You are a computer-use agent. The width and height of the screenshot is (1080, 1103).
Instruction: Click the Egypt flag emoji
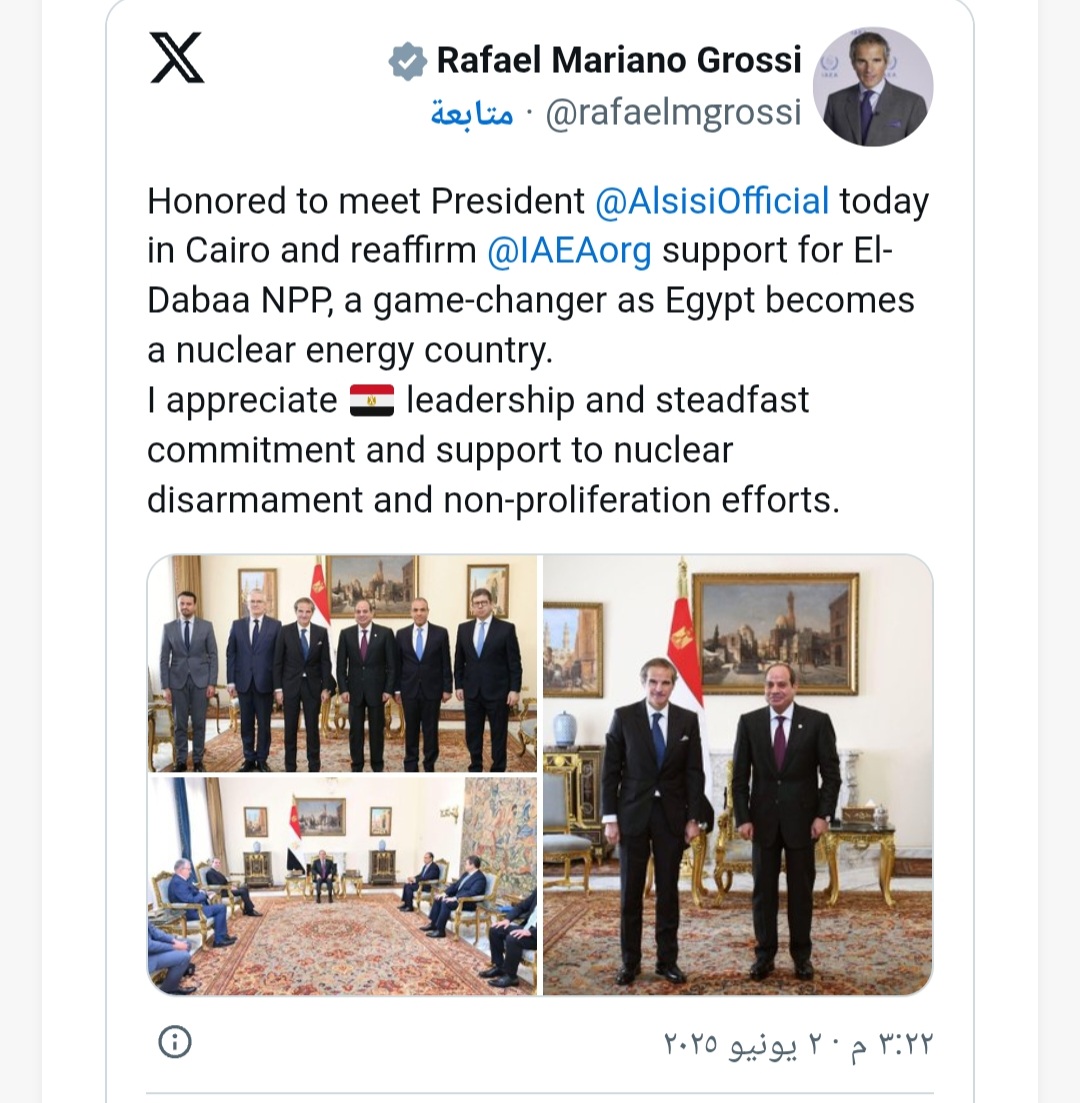(x=372, y=401)
